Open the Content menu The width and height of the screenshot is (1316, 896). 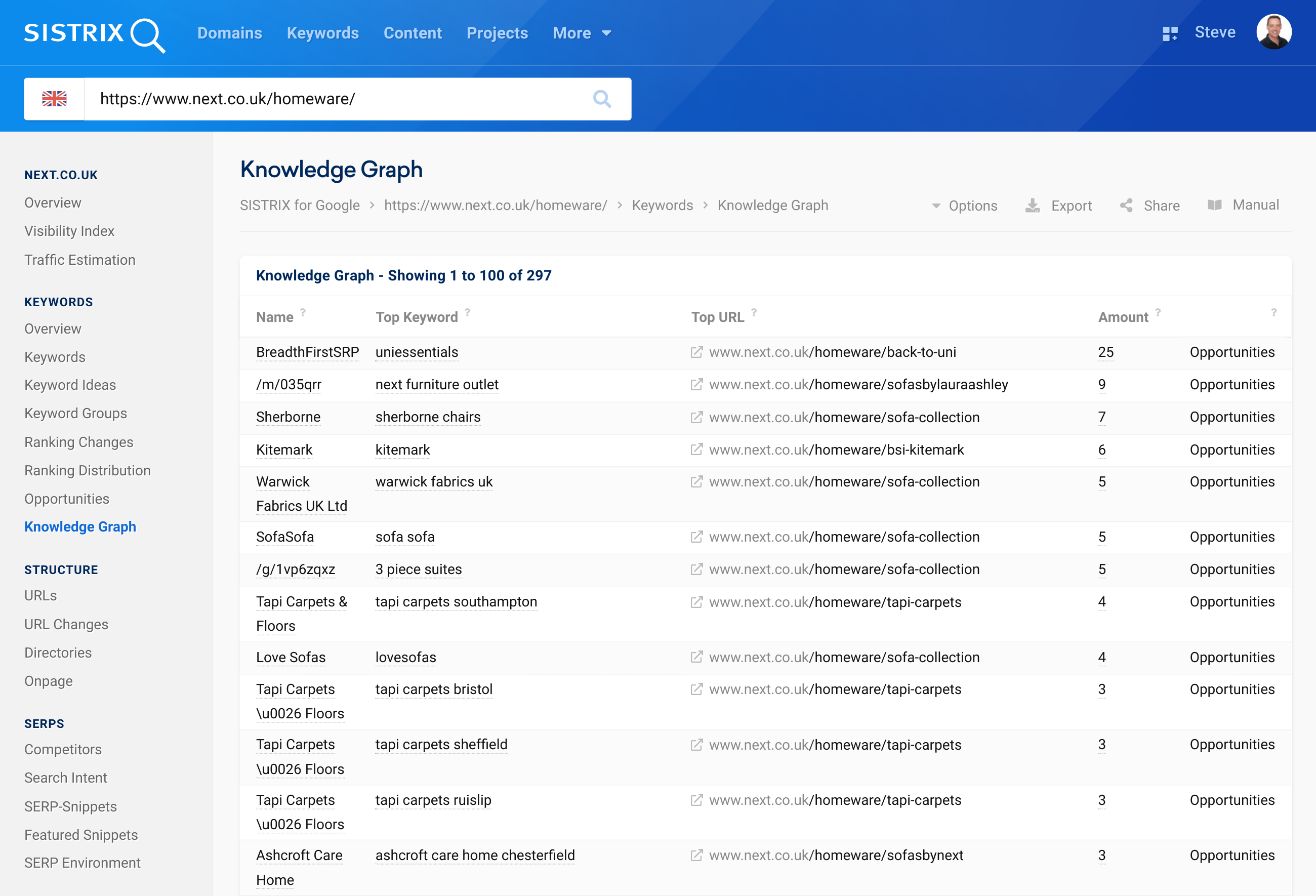click(x=413, y=33)
